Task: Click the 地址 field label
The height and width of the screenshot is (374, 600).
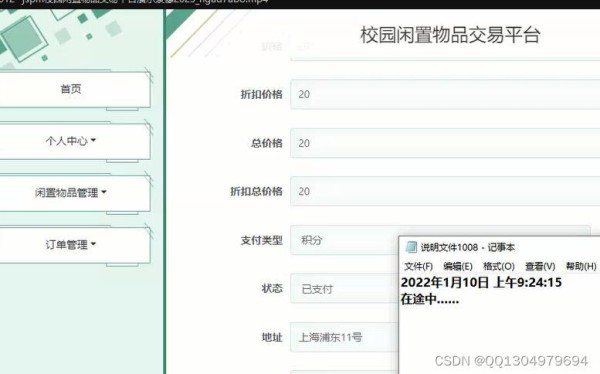Action: point(272,337)
